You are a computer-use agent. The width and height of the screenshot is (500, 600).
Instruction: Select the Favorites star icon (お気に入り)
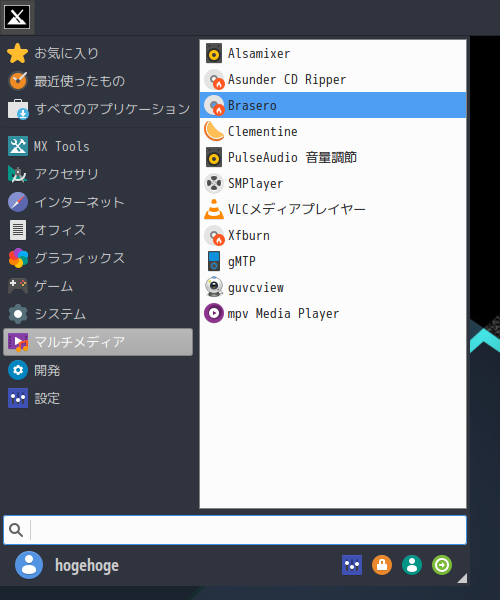pyautogui.click(x=18, y=53)
